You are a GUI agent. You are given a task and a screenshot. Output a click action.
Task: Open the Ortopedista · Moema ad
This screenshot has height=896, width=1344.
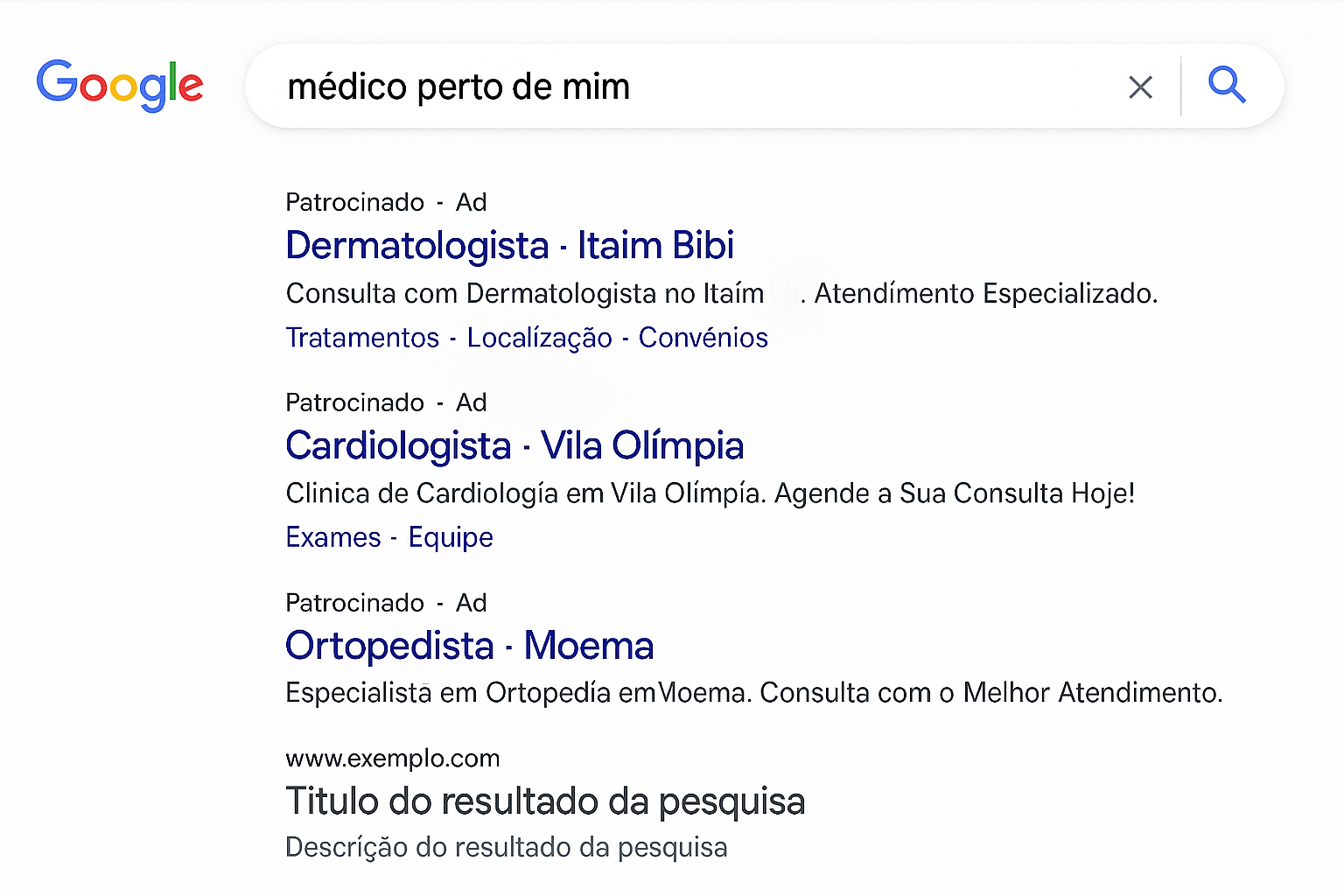point(469,647)
